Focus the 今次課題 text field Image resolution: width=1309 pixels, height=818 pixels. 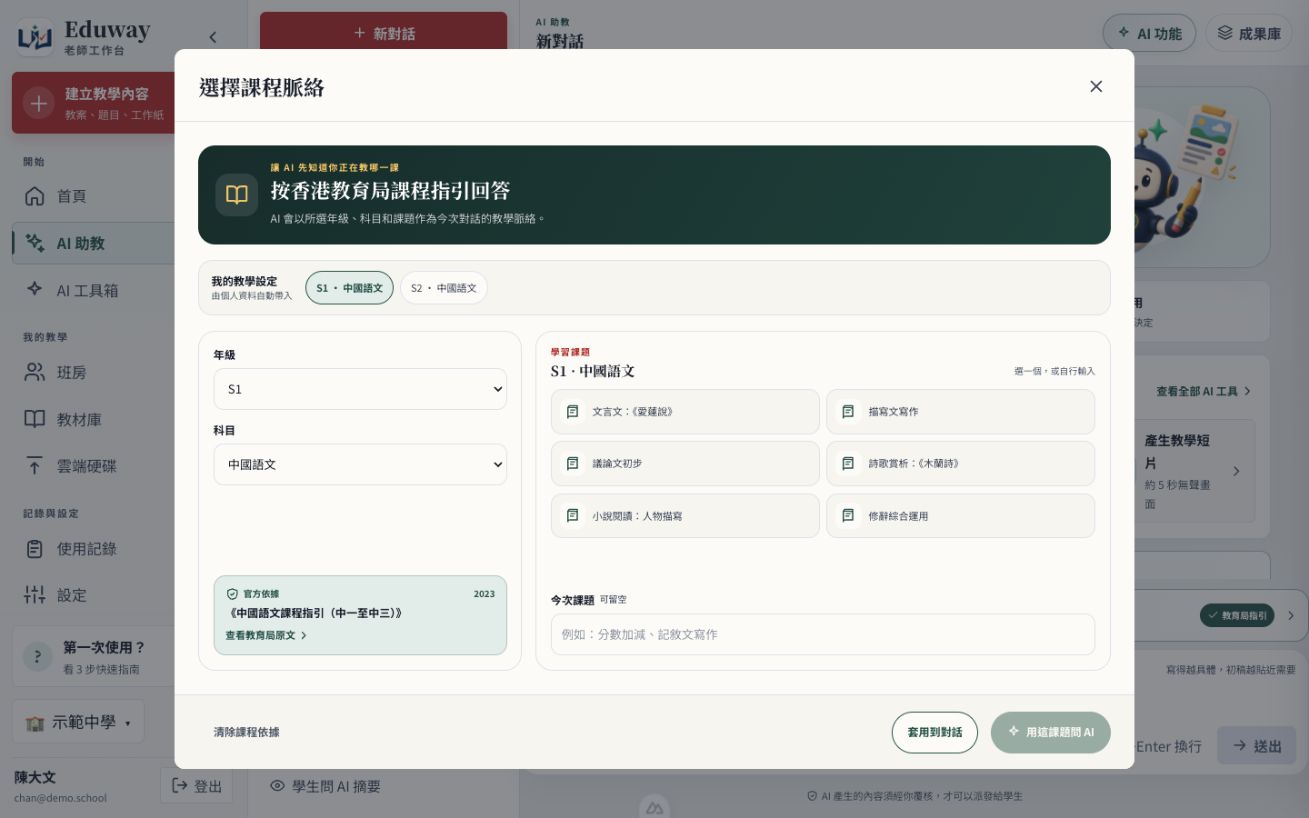823,634
